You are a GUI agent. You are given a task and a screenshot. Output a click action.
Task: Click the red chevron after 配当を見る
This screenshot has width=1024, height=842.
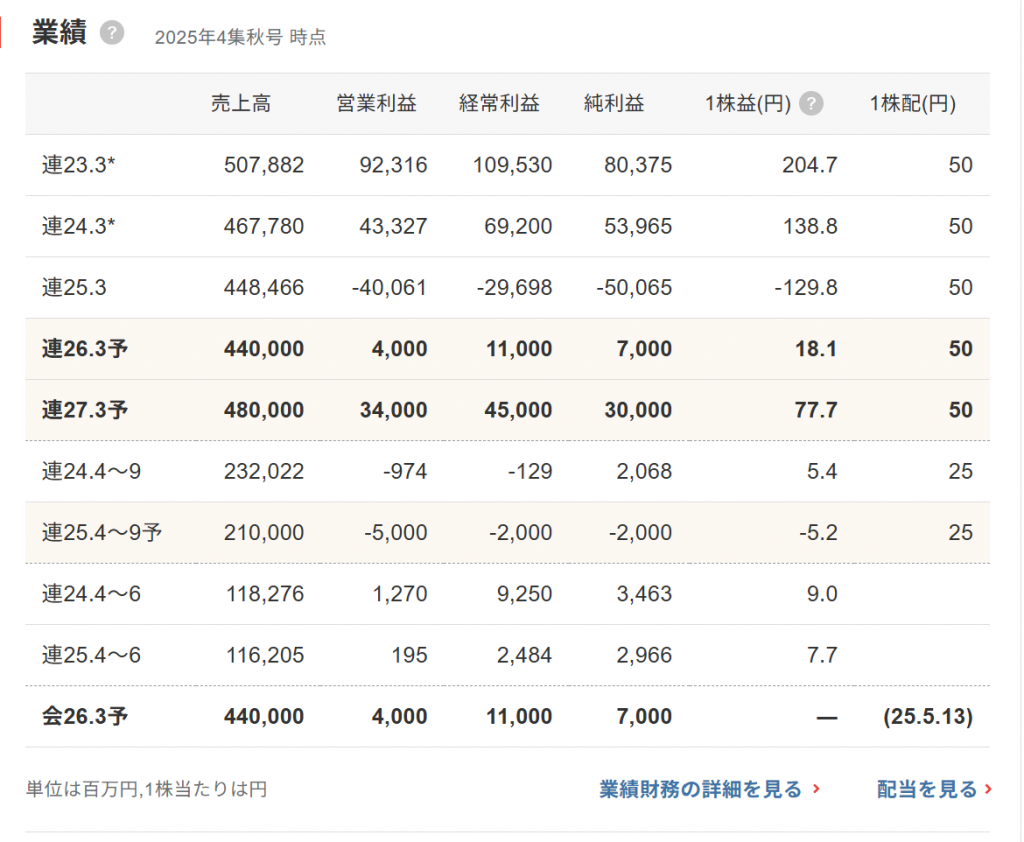[x=988, y=789]
